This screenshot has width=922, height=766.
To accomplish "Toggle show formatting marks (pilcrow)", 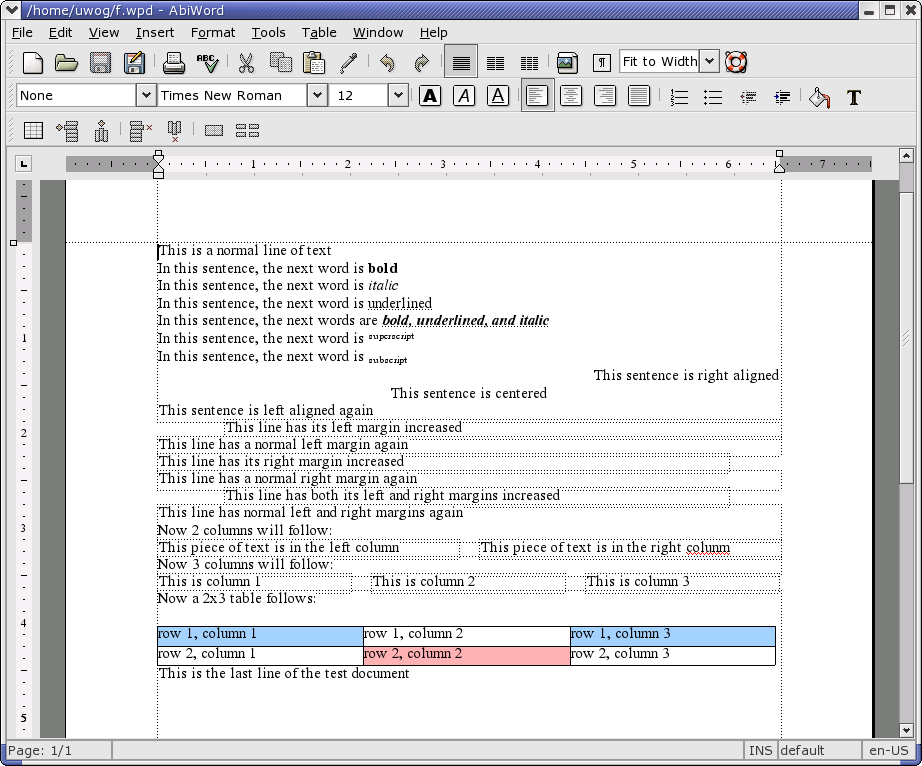I will 602,63.
